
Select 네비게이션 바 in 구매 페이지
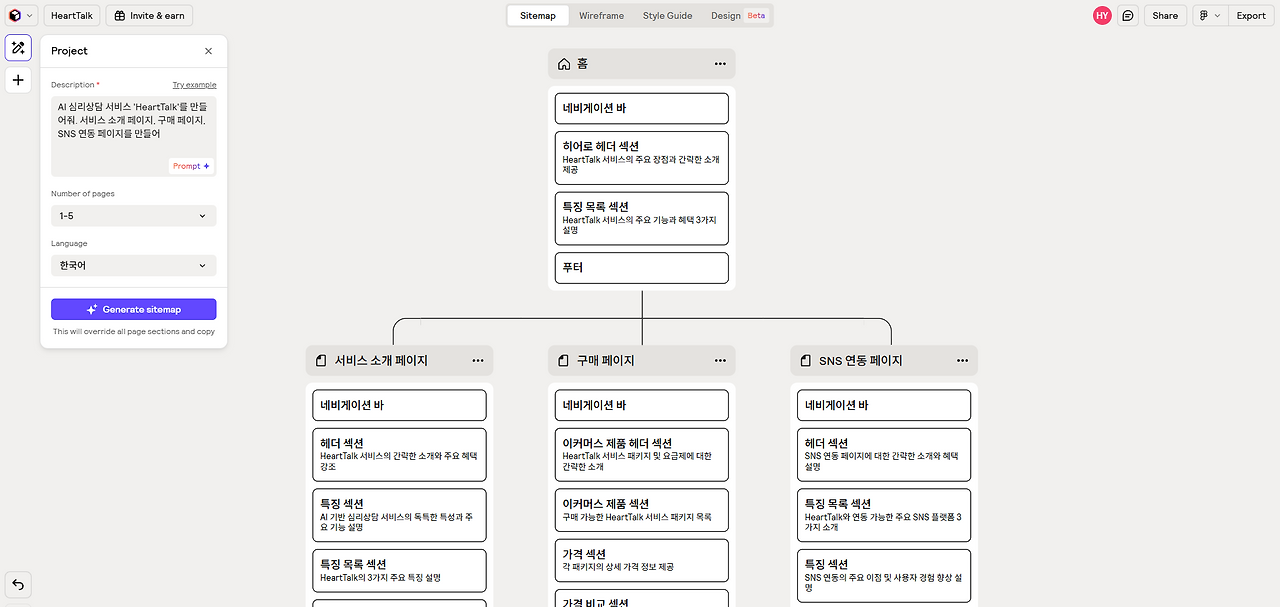(x=642, y=405)
